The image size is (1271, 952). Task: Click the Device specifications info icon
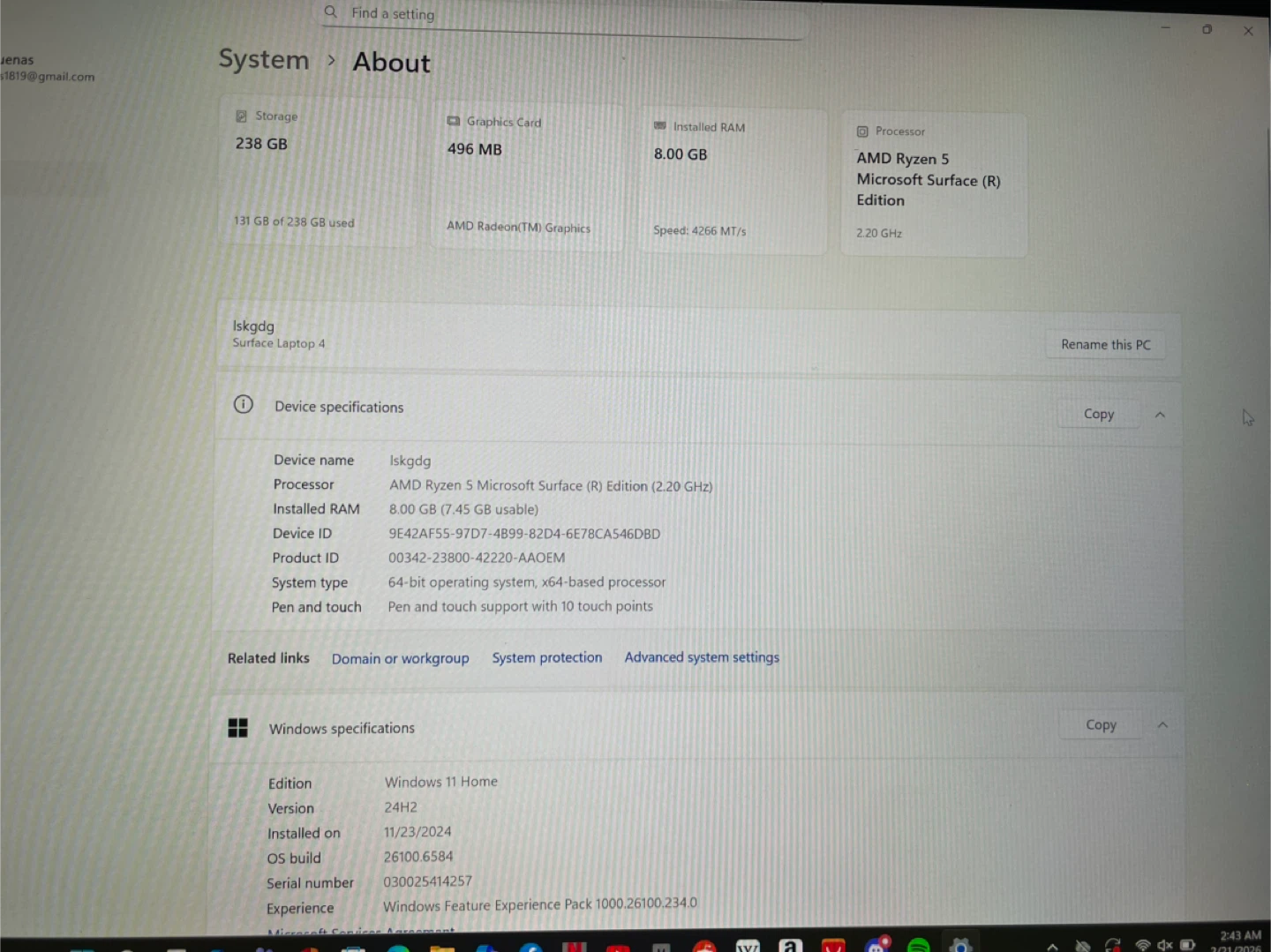tap(244, 404)
